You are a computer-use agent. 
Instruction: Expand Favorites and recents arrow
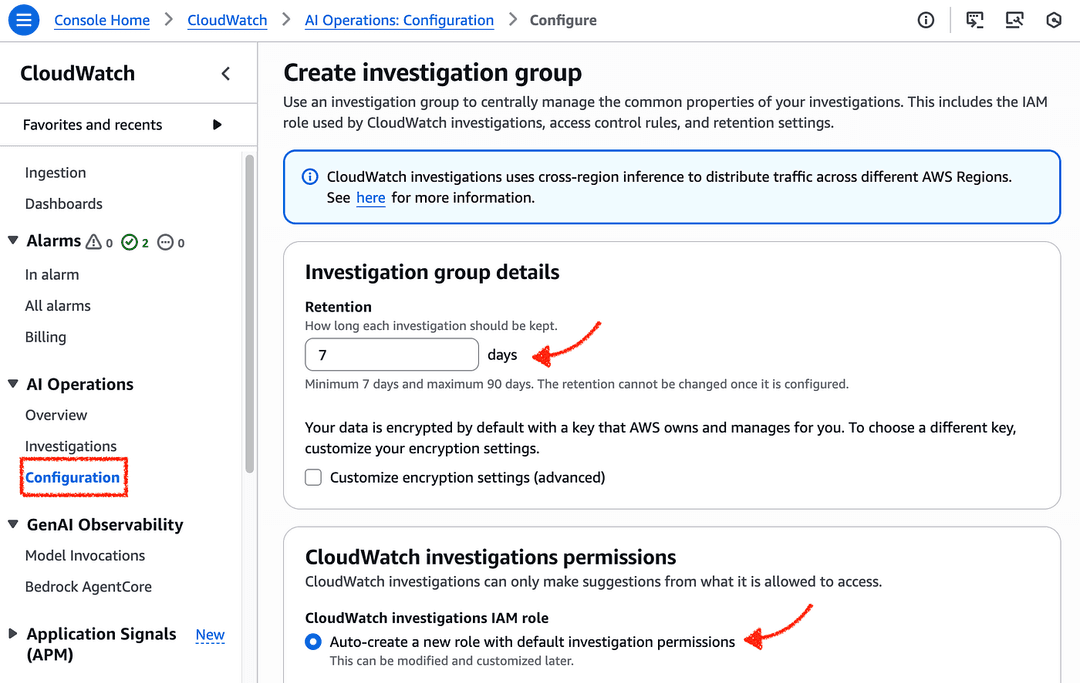click(x=217, y=125)
